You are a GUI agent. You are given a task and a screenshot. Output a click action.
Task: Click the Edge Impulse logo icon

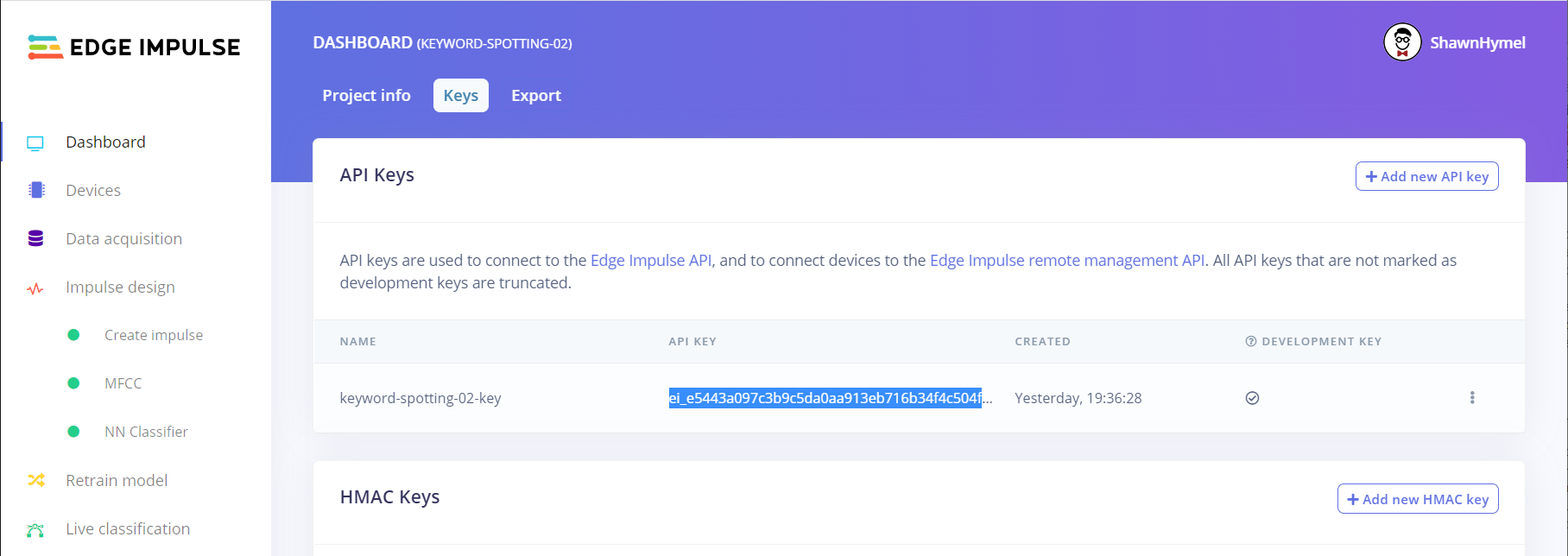[x=45, y=47]
